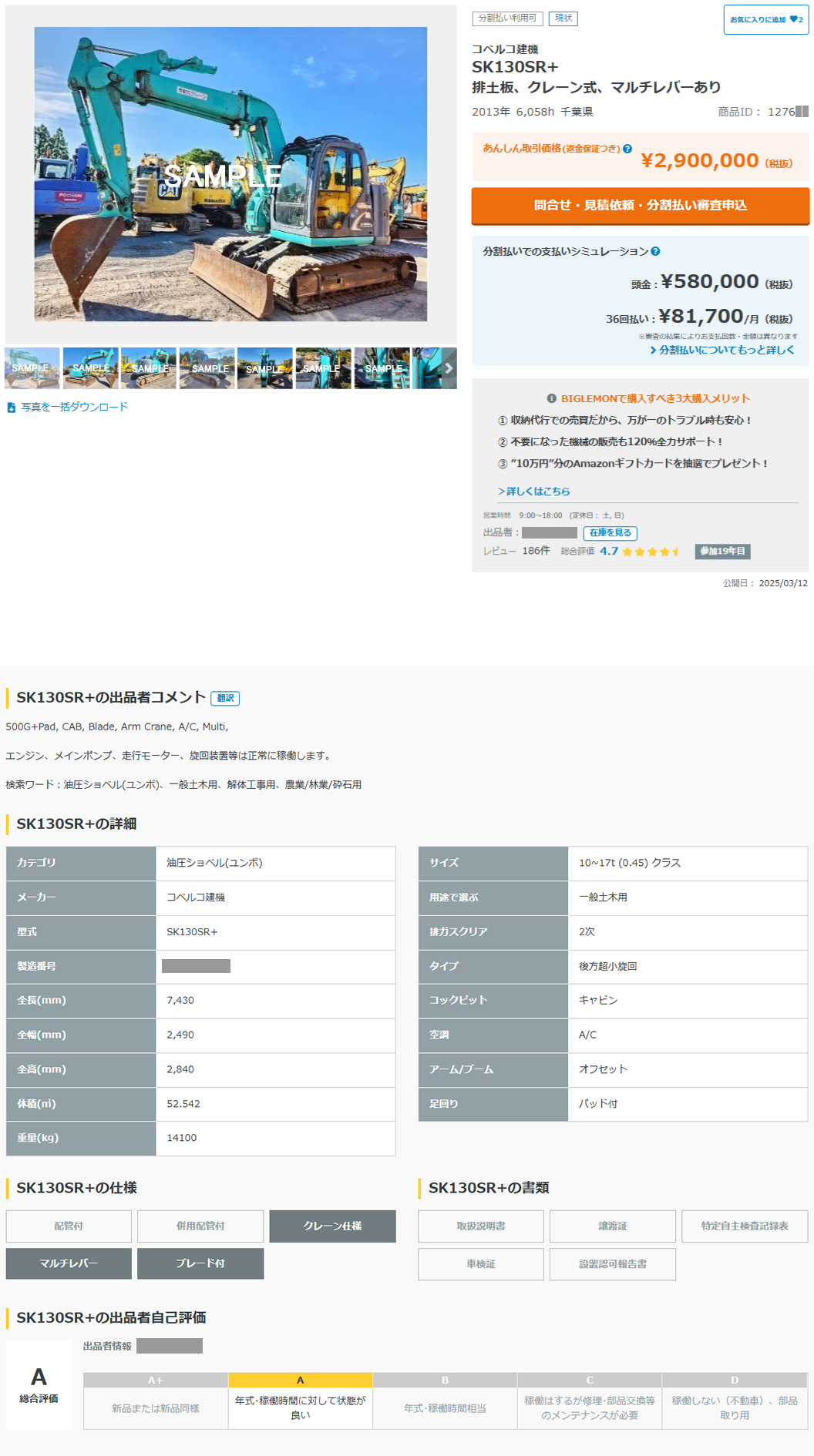
Task: Click the 後方超小旋回 type value
Action: 607,967
